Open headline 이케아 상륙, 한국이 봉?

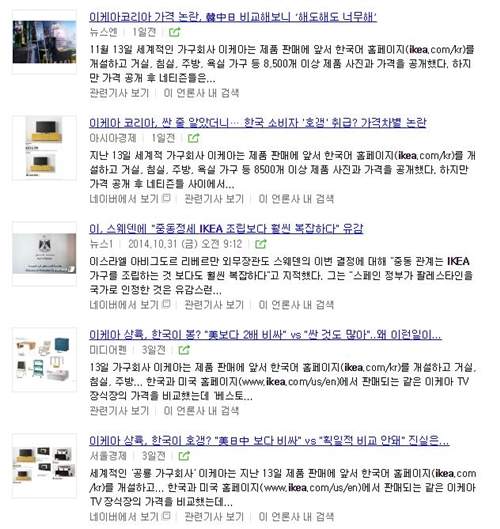pos(265,335)
